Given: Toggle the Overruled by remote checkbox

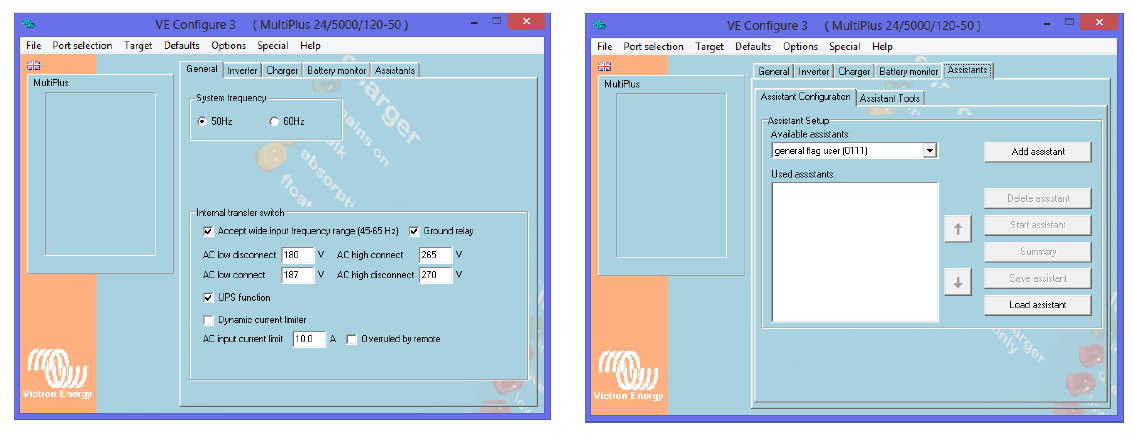Looking at the screenshot, I should pos(352,339).
